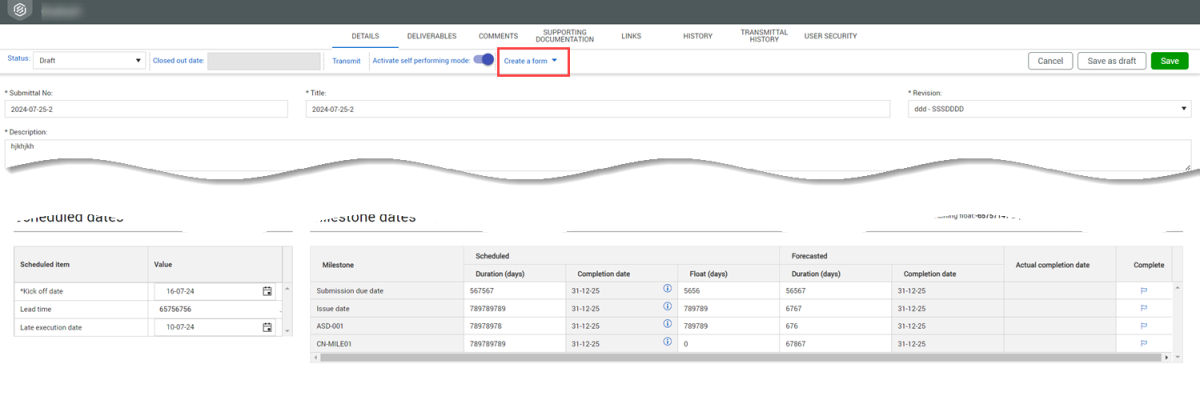1200x416 pixels.
Task: Click info icon for Issue date row
Action: (x=667, y=308)
